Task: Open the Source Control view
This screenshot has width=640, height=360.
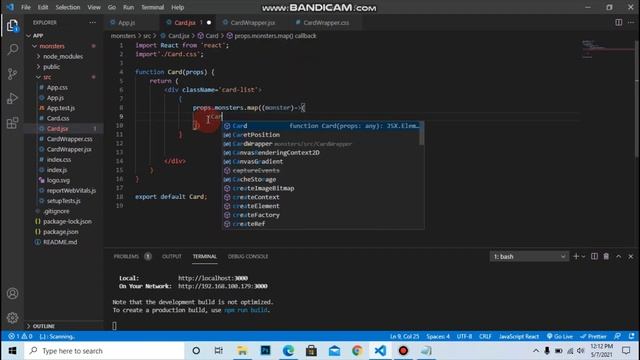Action: coord(12,74)
